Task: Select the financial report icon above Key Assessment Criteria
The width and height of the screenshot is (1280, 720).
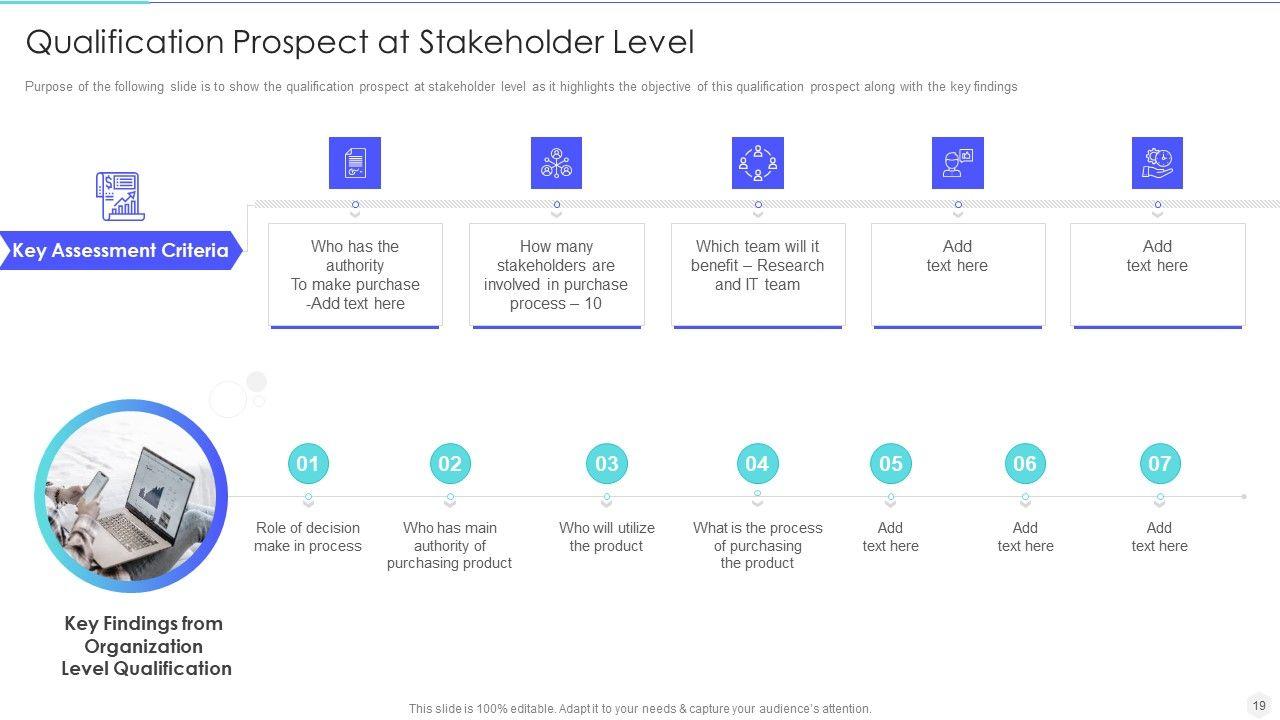Action: click(x=120, y=196)
